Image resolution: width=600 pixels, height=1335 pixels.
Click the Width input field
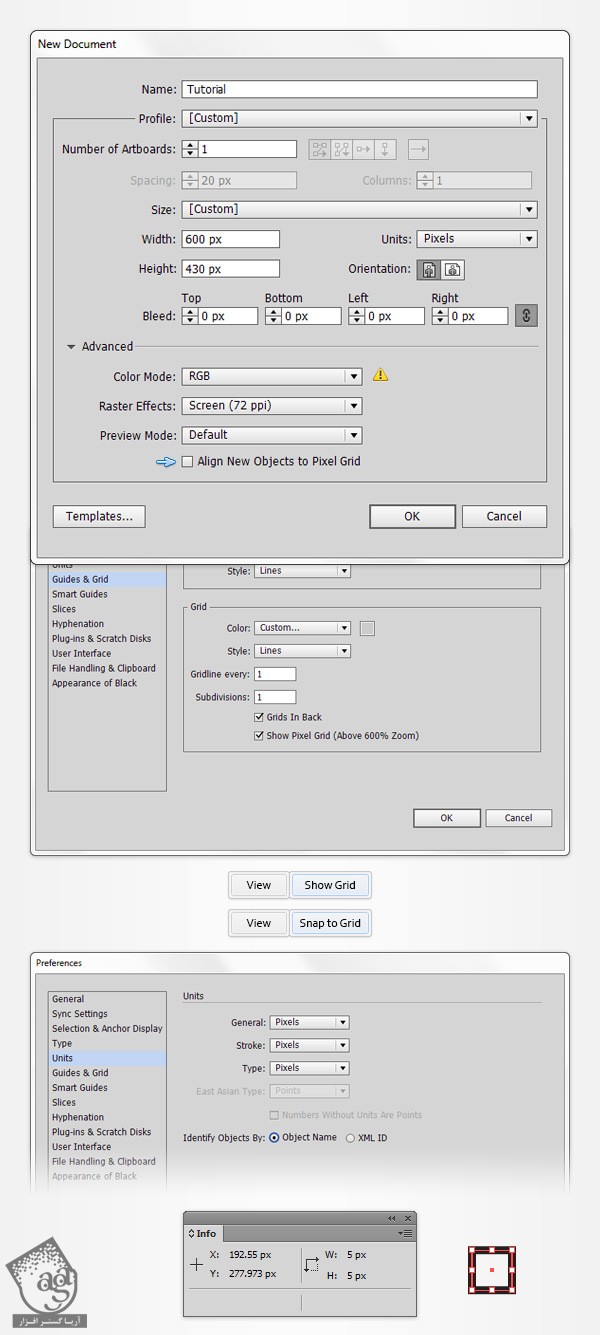pyautogui.click(x=230, y=239)
